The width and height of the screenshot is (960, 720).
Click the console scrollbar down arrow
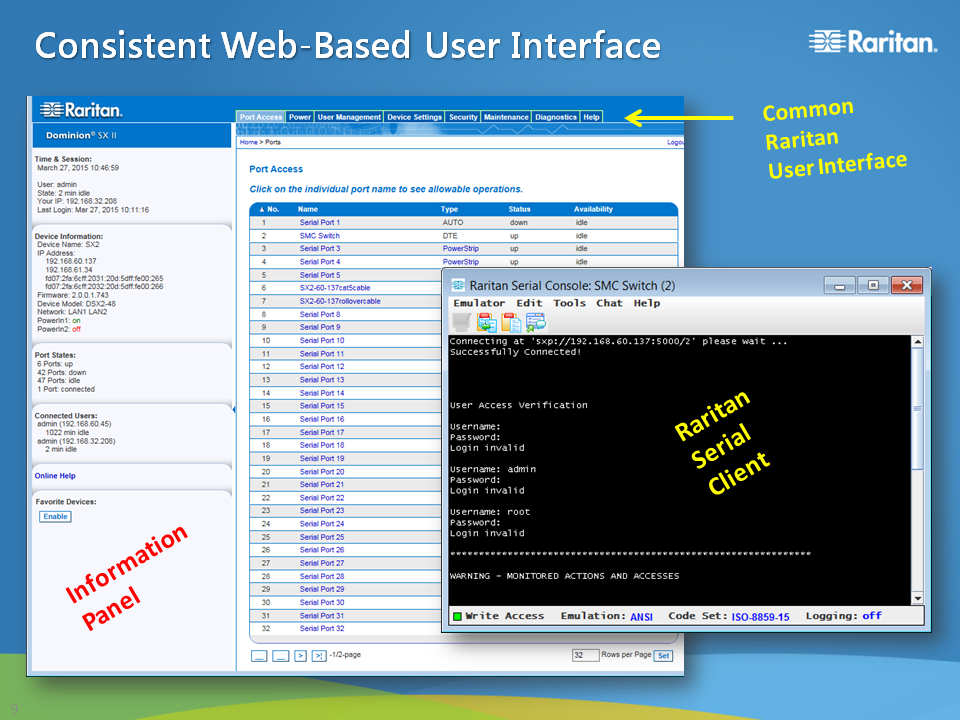pos(918,597)
